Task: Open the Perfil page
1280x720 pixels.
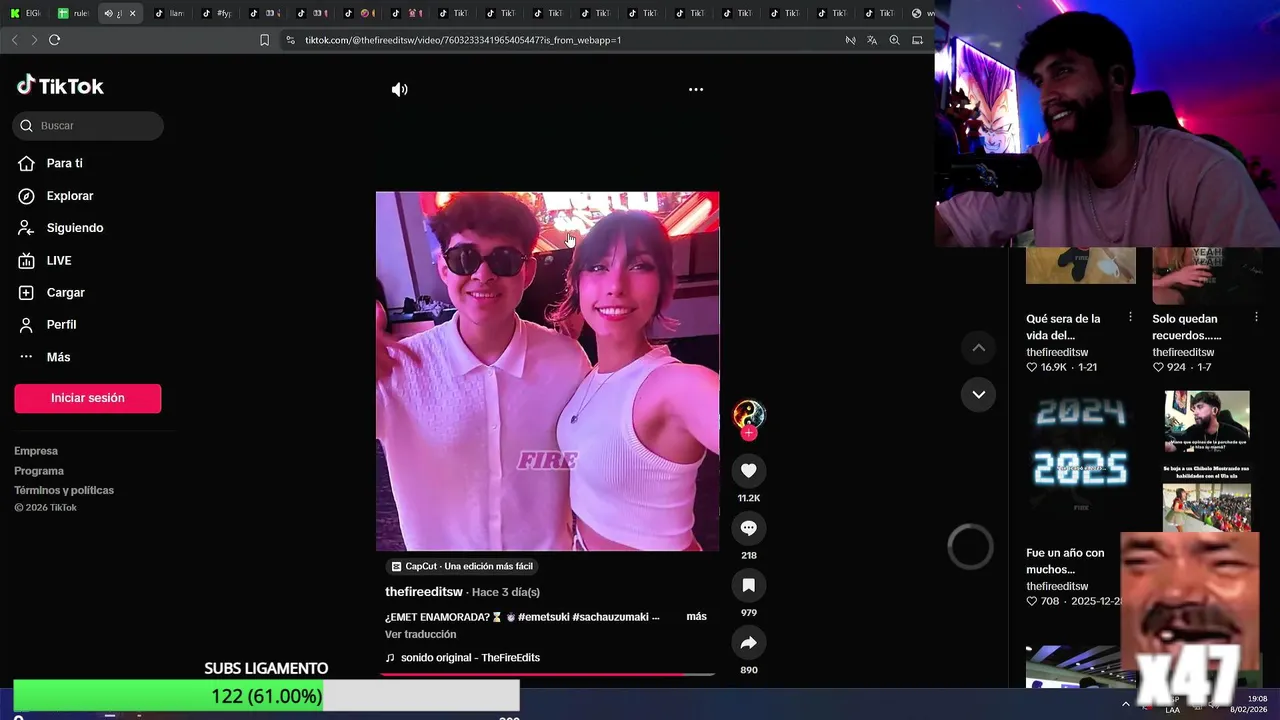Action: coord(61,324)
